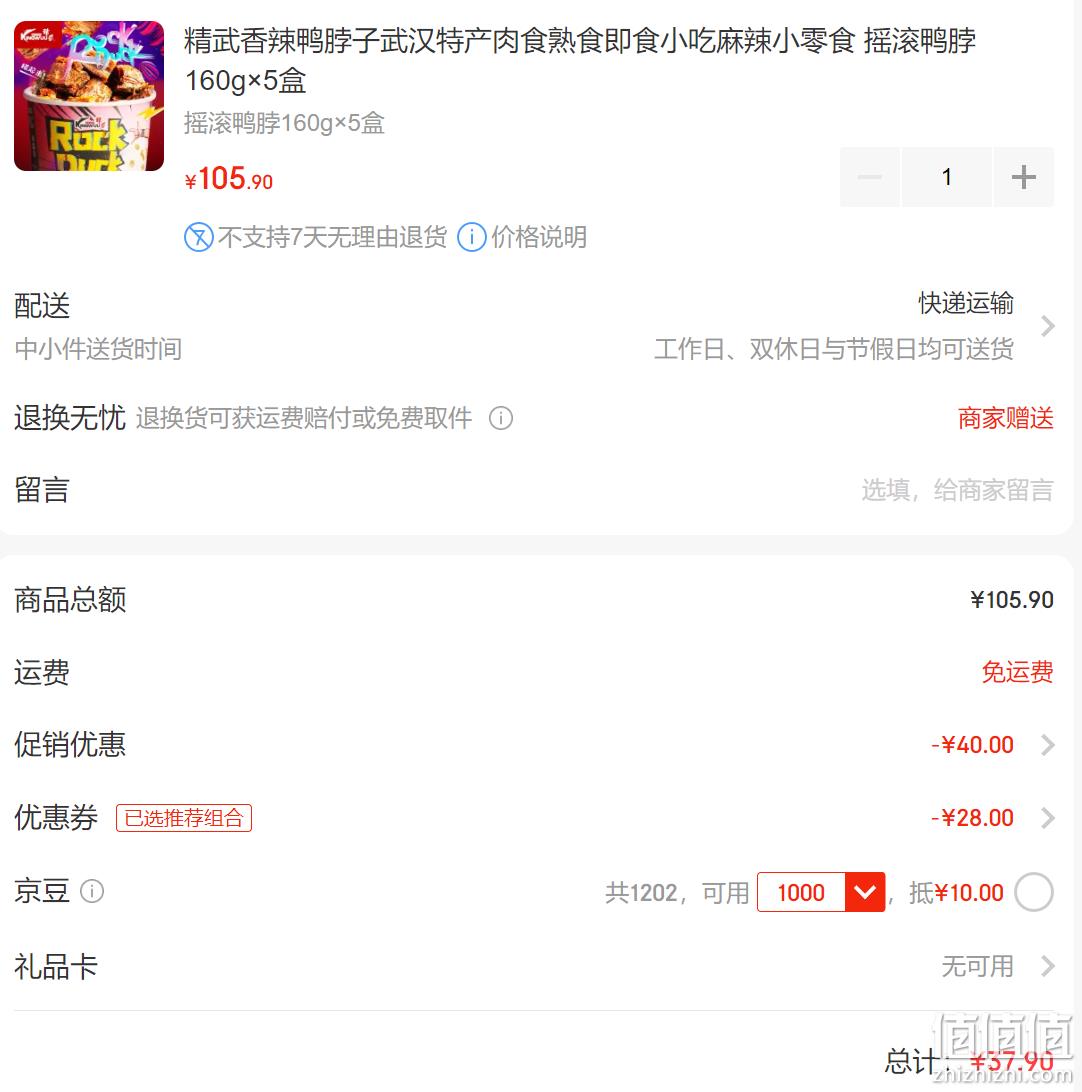Select the quantity number field
This screenshot has height=1092, width=1082.
(x=946, y=177)
